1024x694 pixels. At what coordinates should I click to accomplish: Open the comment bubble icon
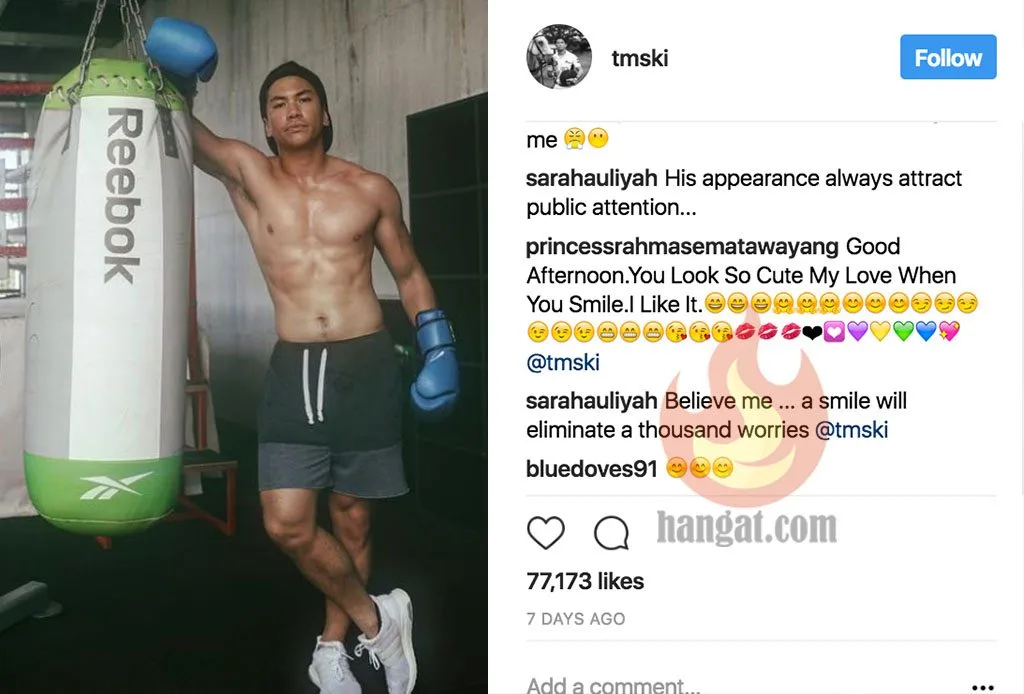[x=611, y=533]
